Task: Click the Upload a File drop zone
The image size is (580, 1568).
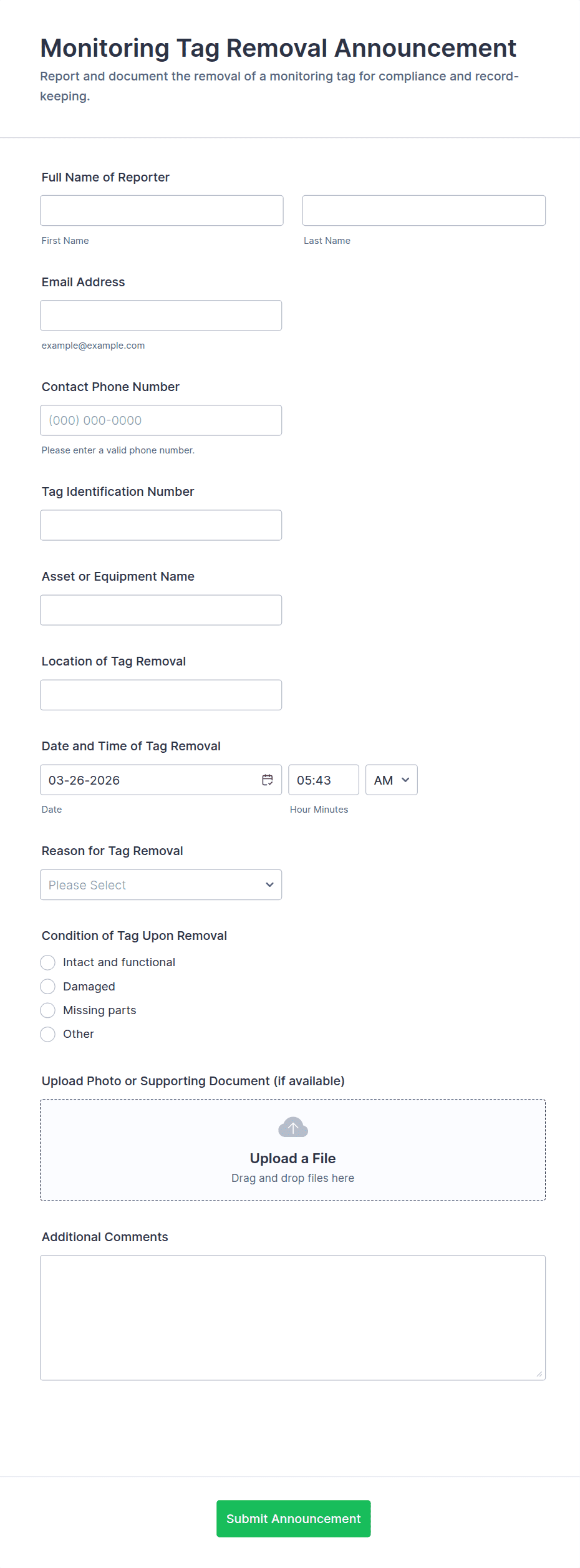Action: [x=292, y=1166]
